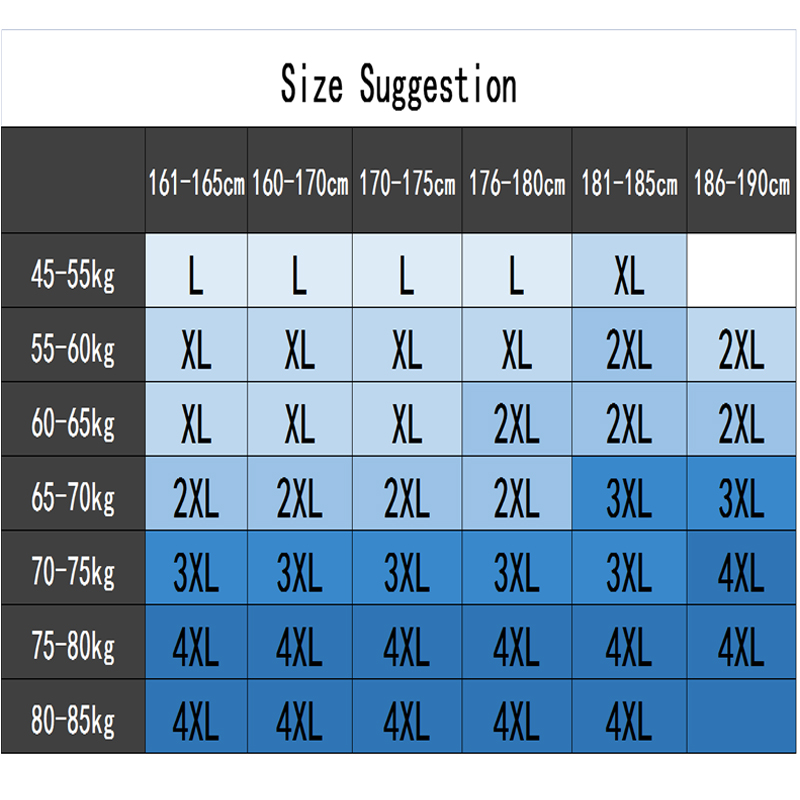Click 2XL cell for 65-70kg at 160-170cm
This screenshot has width=800, height=800.
pos(299,497)
